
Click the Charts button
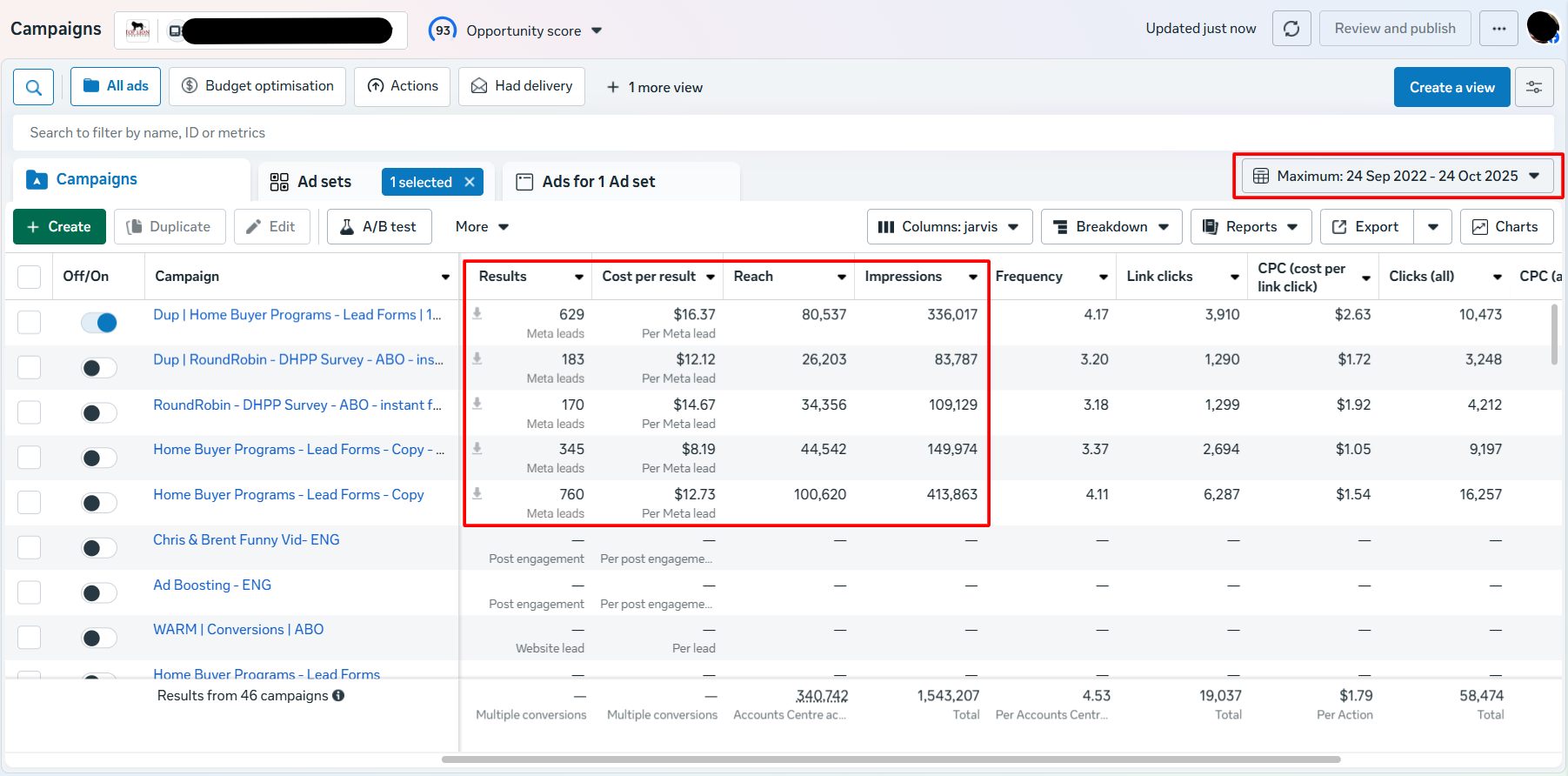coord(1506,226)
